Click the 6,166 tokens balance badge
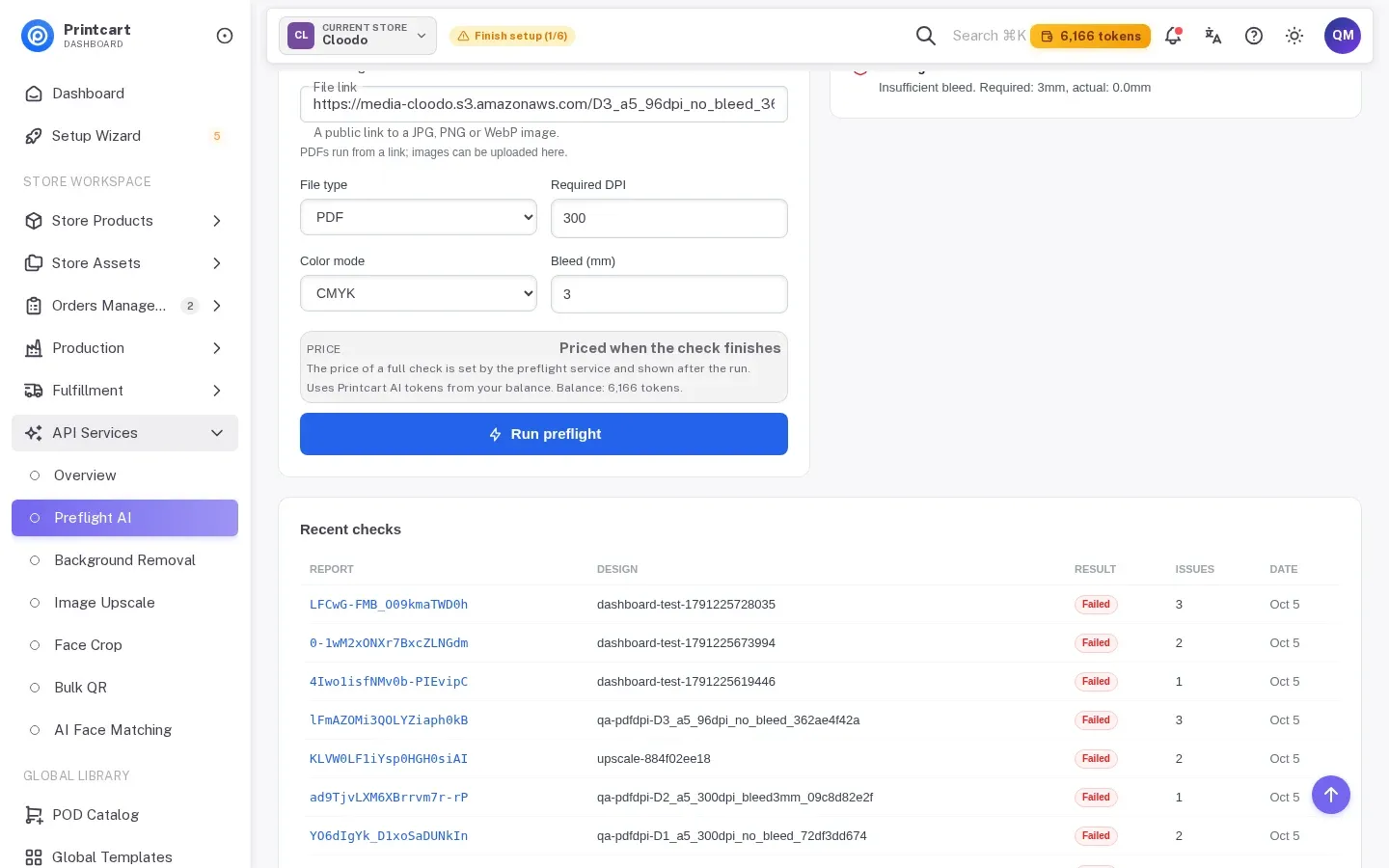The height and width of the screenshot is (868, 1389). [1090, 36]
